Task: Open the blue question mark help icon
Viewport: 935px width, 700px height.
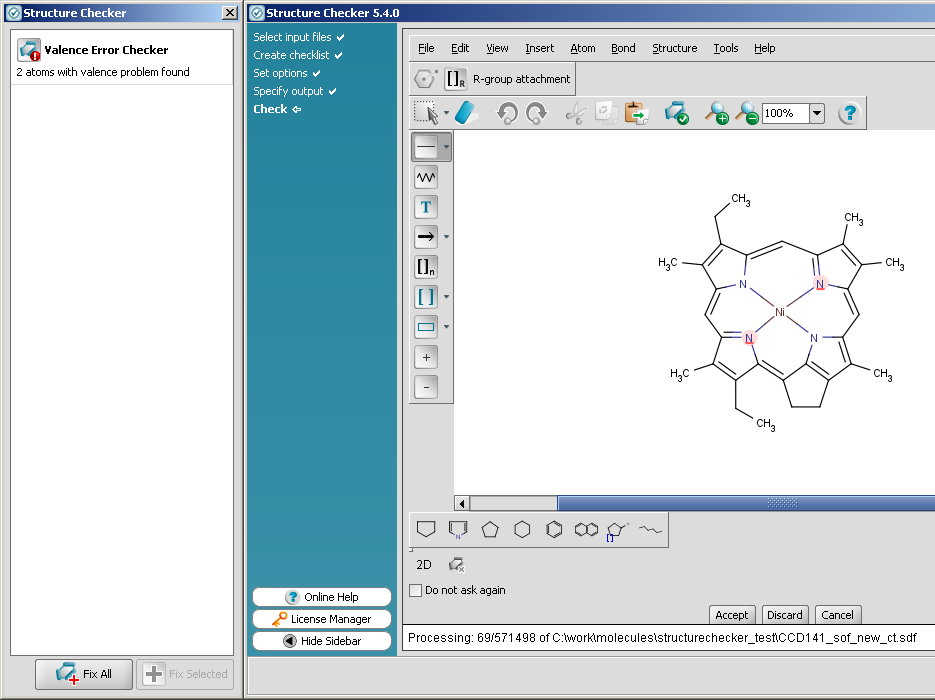Action: point(850,113)
